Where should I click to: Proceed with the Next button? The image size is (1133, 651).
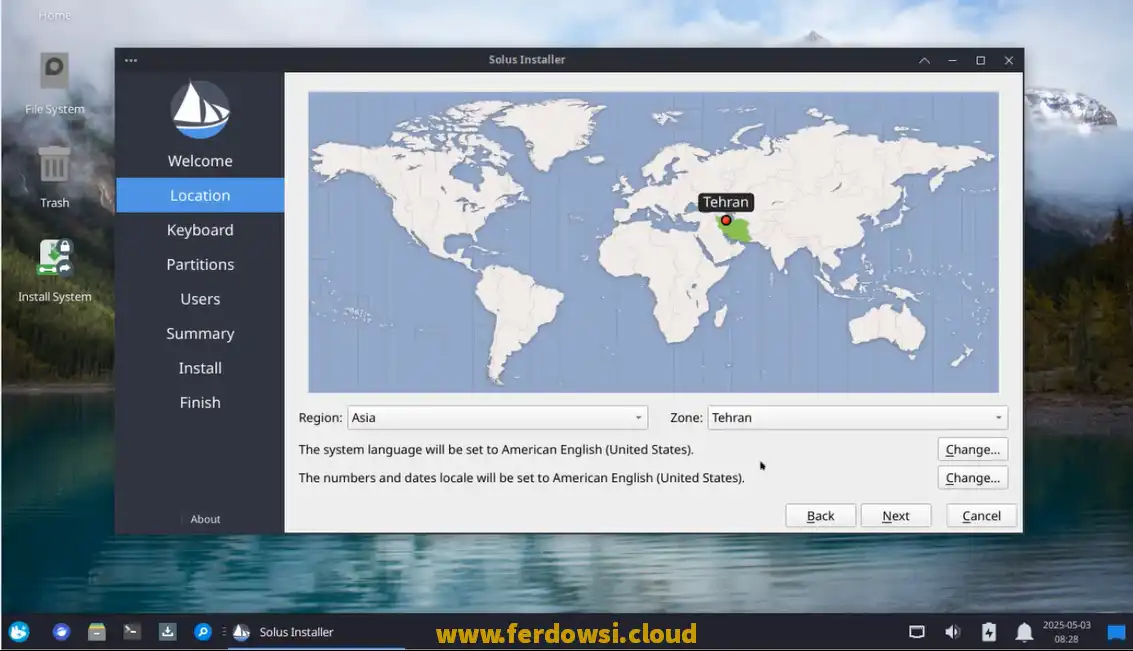(x=895, y=516)
